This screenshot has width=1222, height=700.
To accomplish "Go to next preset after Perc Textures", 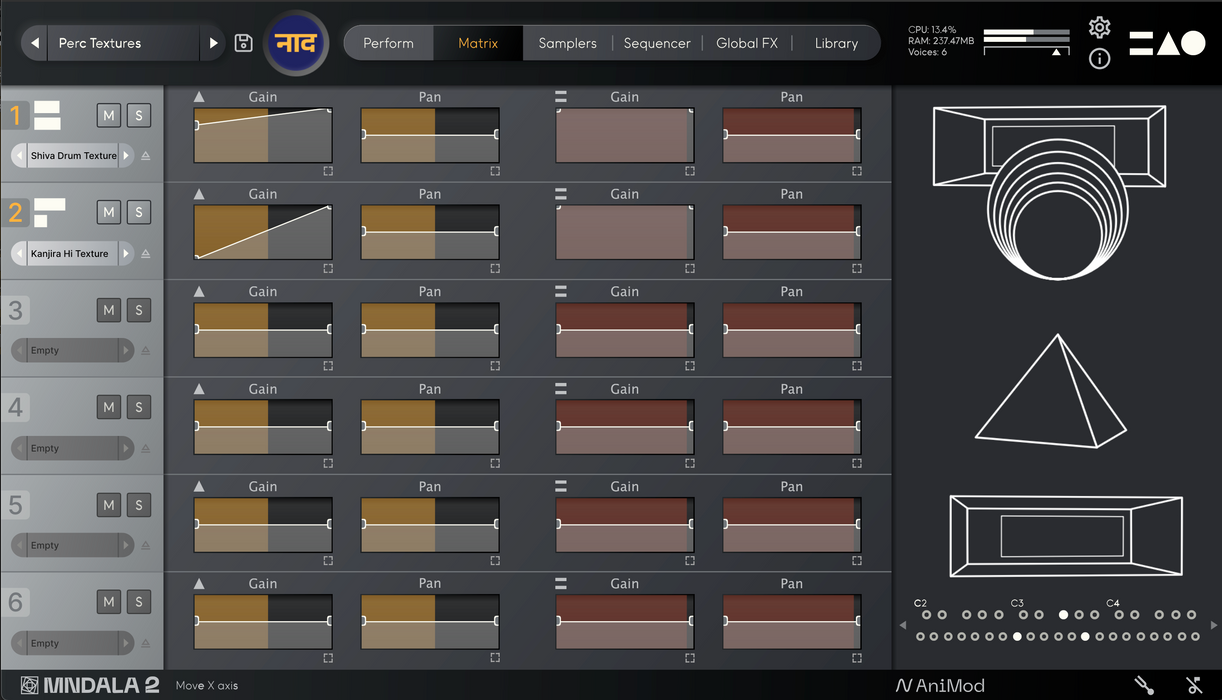I will 213,43.
